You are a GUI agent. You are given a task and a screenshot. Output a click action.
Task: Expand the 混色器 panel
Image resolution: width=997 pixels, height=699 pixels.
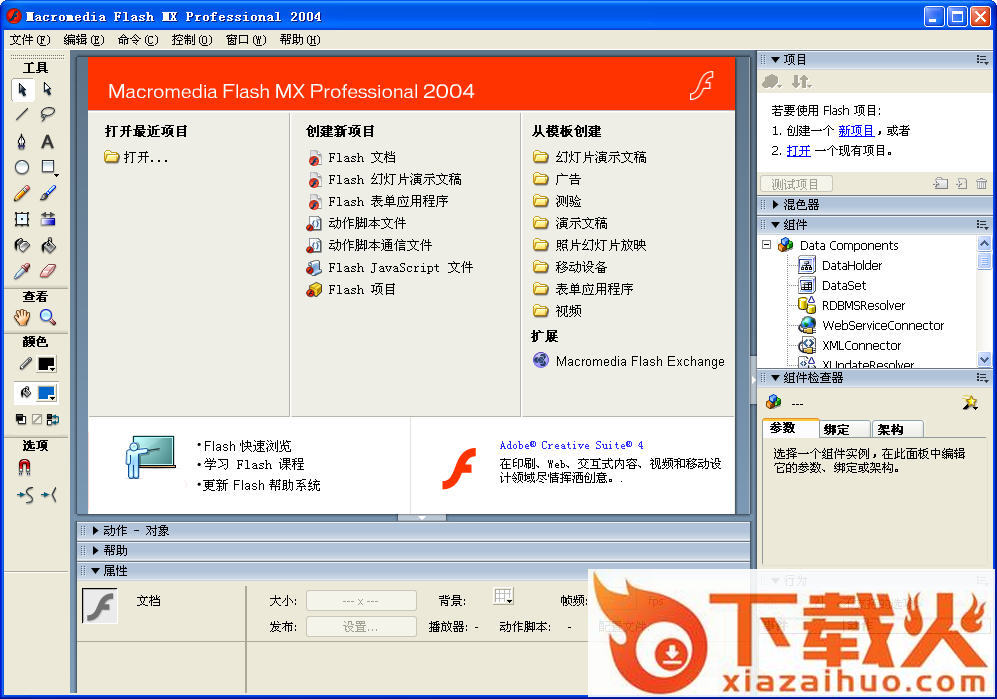click(x=775, y=205)
